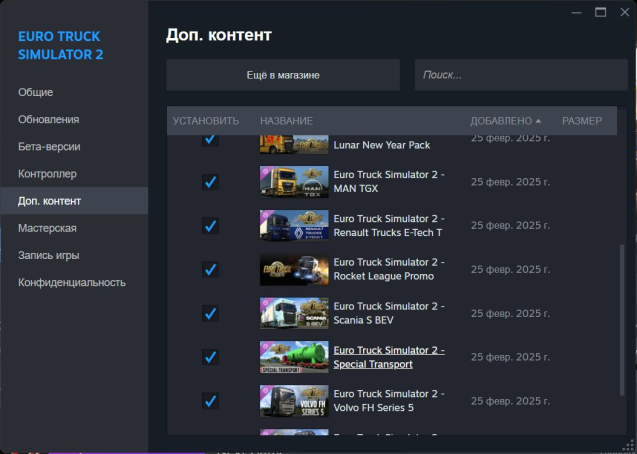Toggle the Renault Trucks E-Tech T checkbox
This screenshot has height=454, width=637.
point(210,225)
